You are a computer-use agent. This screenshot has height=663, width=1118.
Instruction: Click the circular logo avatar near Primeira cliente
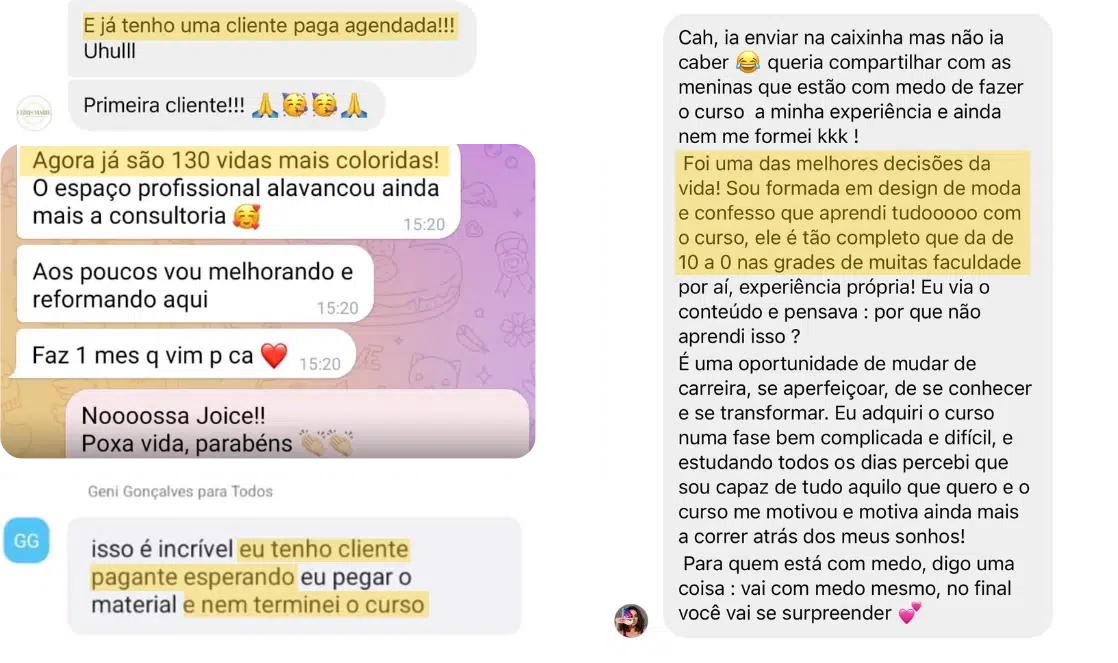click(34, 113)
